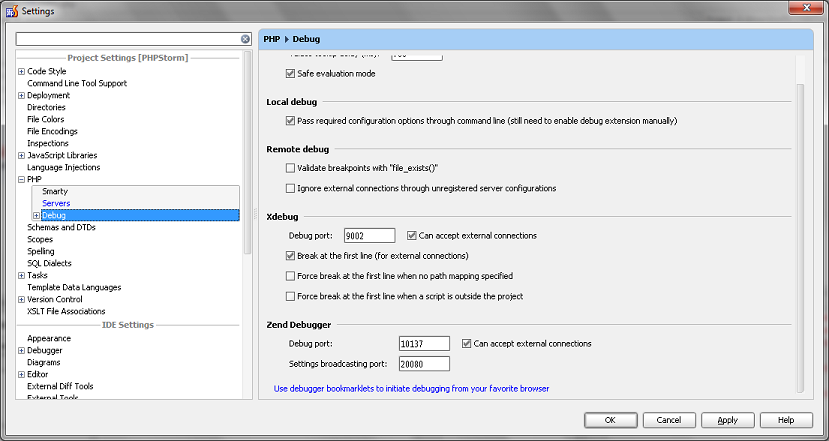The image size is (829, 441).
Task: Expand the JavaScript Libraries node
Action: click(21, 155)
